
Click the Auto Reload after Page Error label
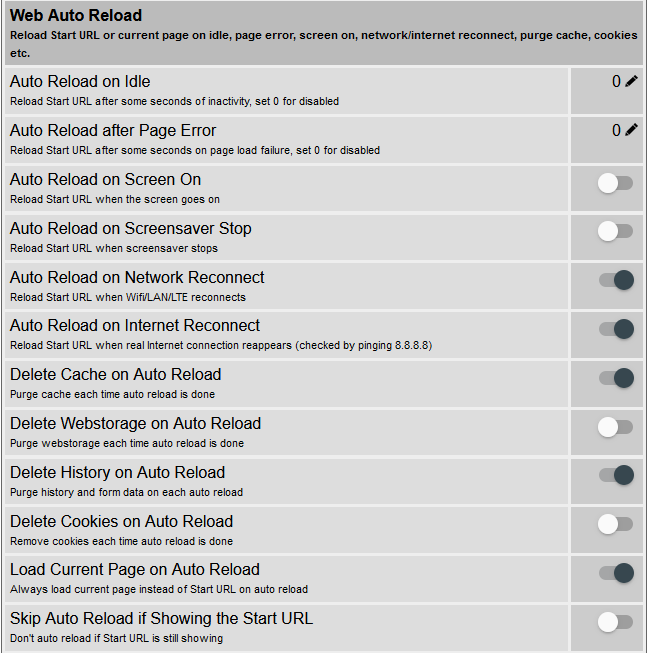(x=113, y=131)
